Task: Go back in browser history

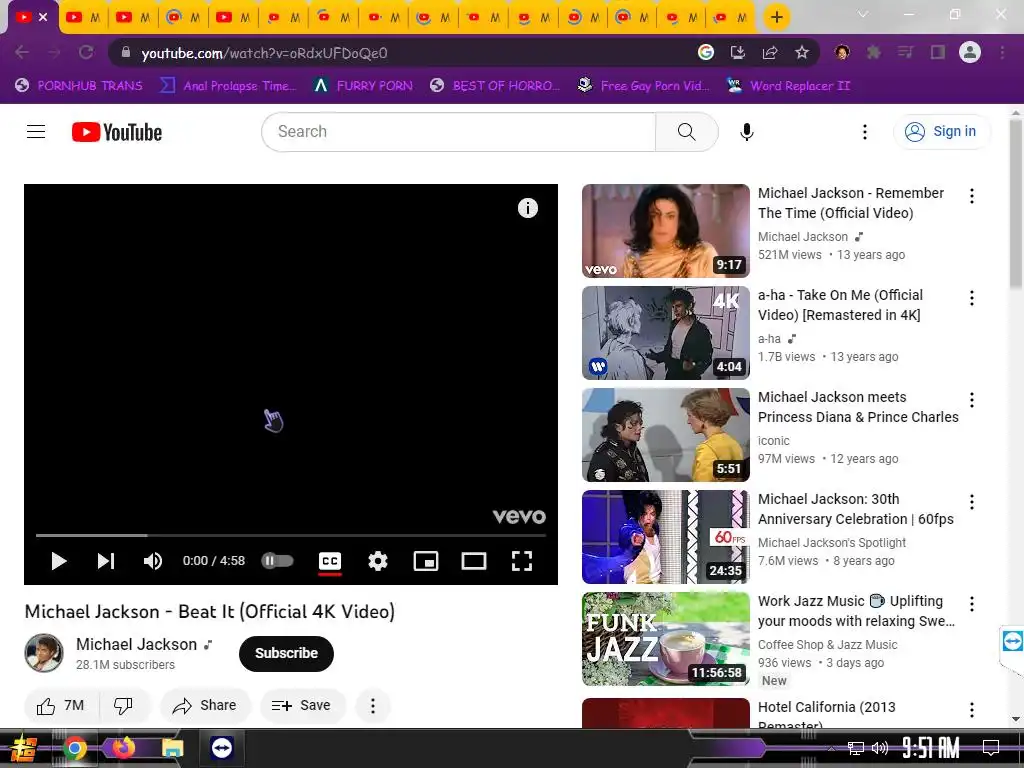Action: pos(22,52)
